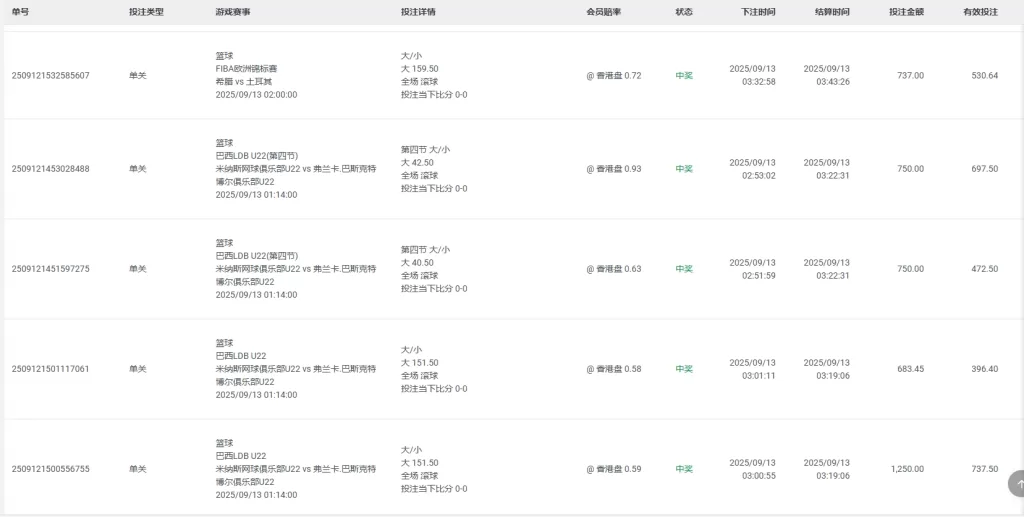Select order number 2509121453028488
Image resolution: width=1024 pixels, height=517 pixels.
click(50, 169)
